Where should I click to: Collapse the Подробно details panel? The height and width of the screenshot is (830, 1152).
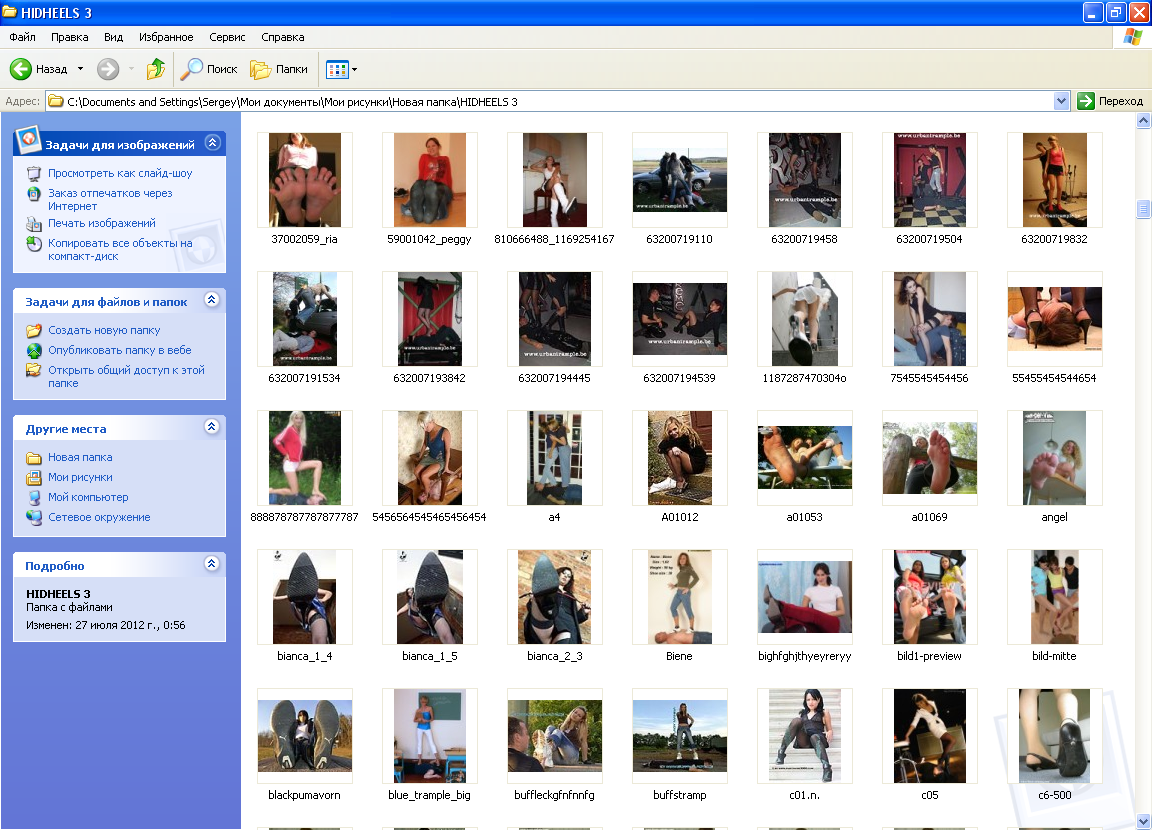click(212, 563)
